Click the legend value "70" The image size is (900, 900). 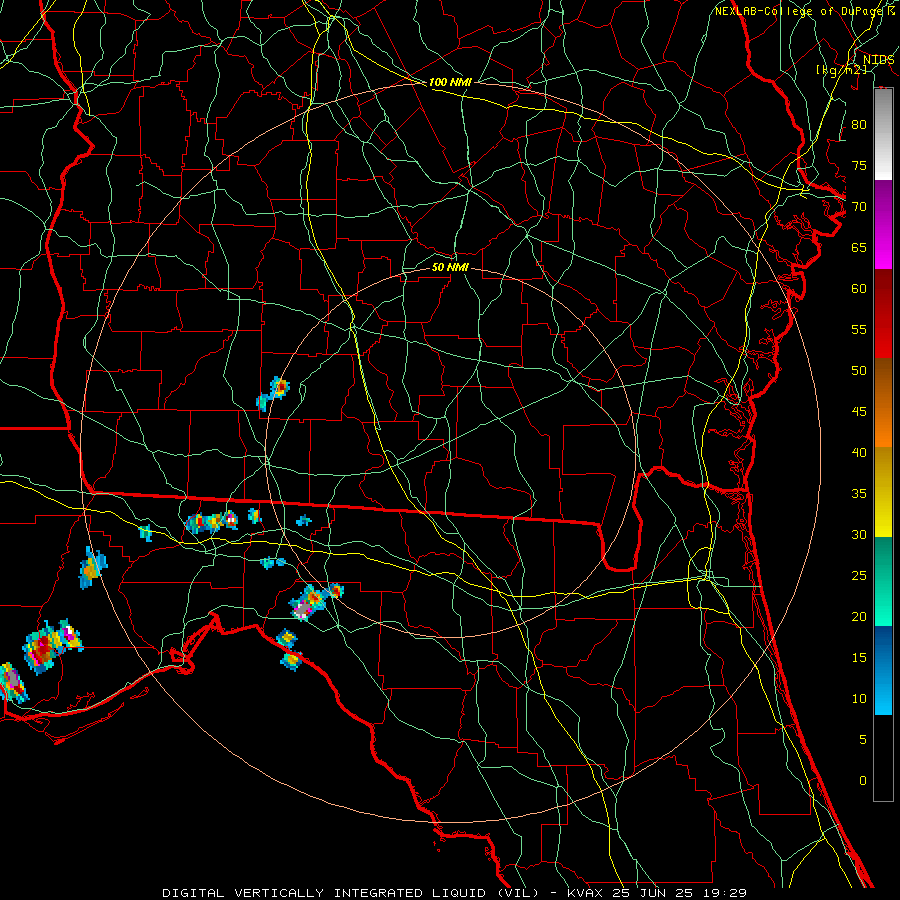click(859, 207)
